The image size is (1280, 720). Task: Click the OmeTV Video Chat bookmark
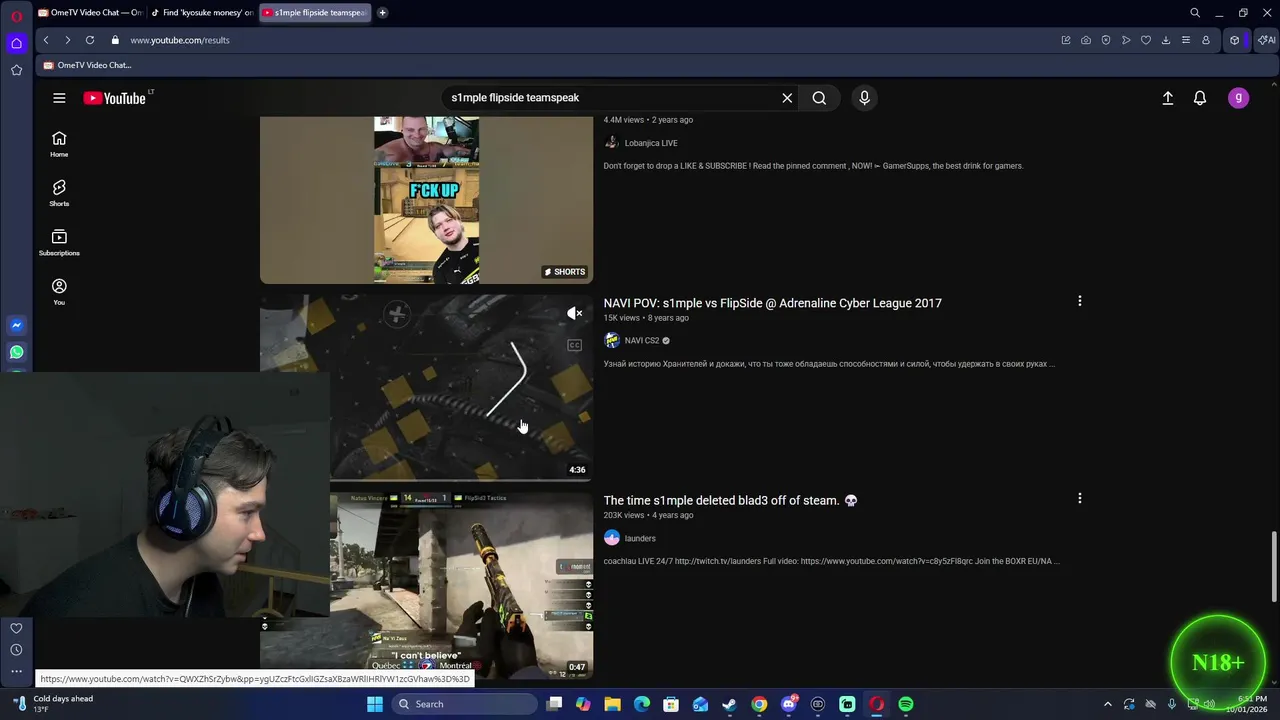coord(87,65)
